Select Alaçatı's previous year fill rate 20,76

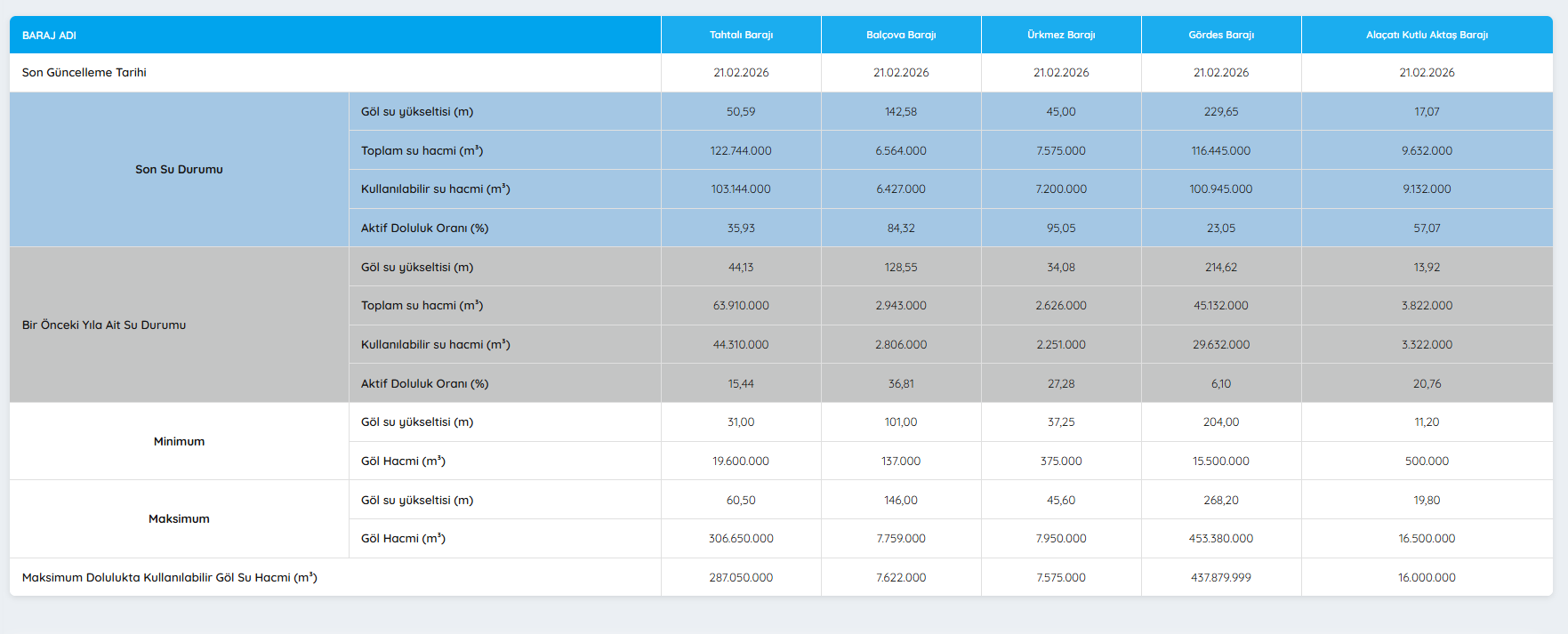(x=1427, y=384)
